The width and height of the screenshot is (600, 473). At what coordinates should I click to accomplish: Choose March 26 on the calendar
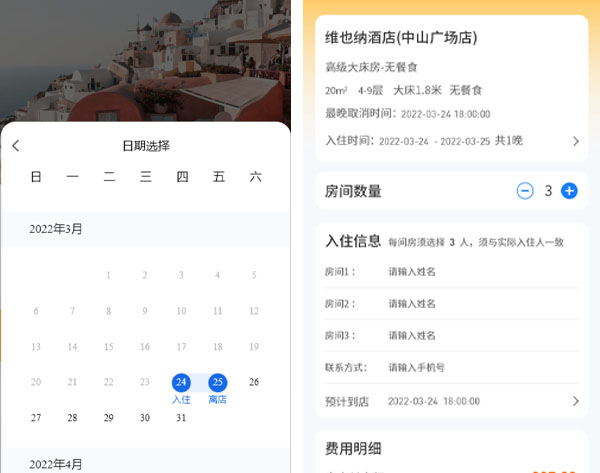(x=254, y=382)
